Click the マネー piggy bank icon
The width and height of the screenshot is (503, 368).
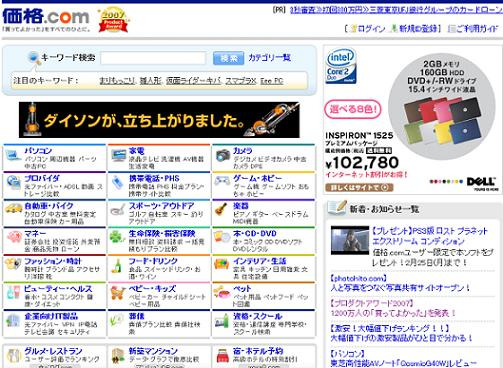tap(14, 238)
